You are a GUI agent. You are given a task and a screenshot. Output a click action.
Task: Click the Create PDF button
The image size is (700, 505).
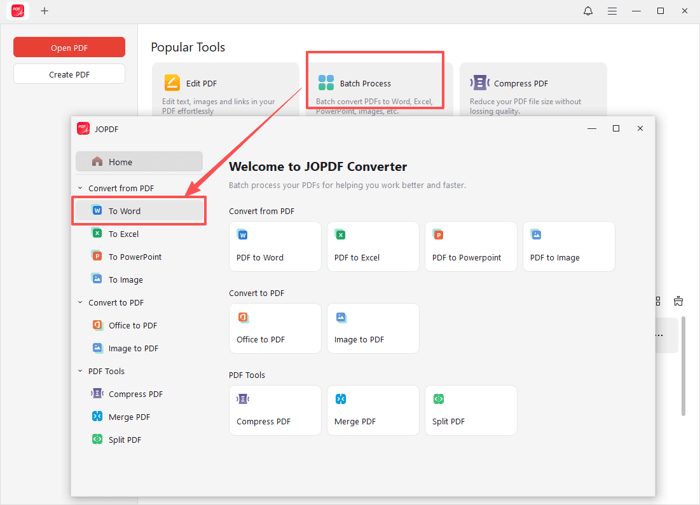click(x=69, y=74)
